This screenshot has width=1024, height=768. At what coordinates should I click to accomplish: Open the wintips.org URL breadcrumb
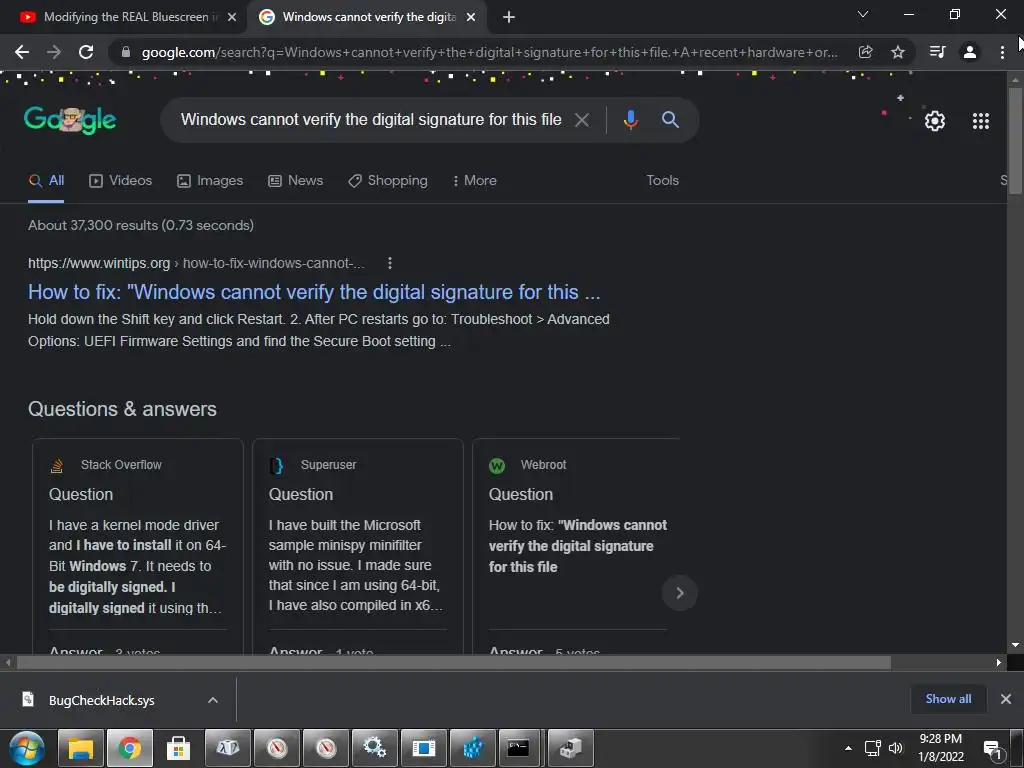pyautogui.click(x=196, y=263)
